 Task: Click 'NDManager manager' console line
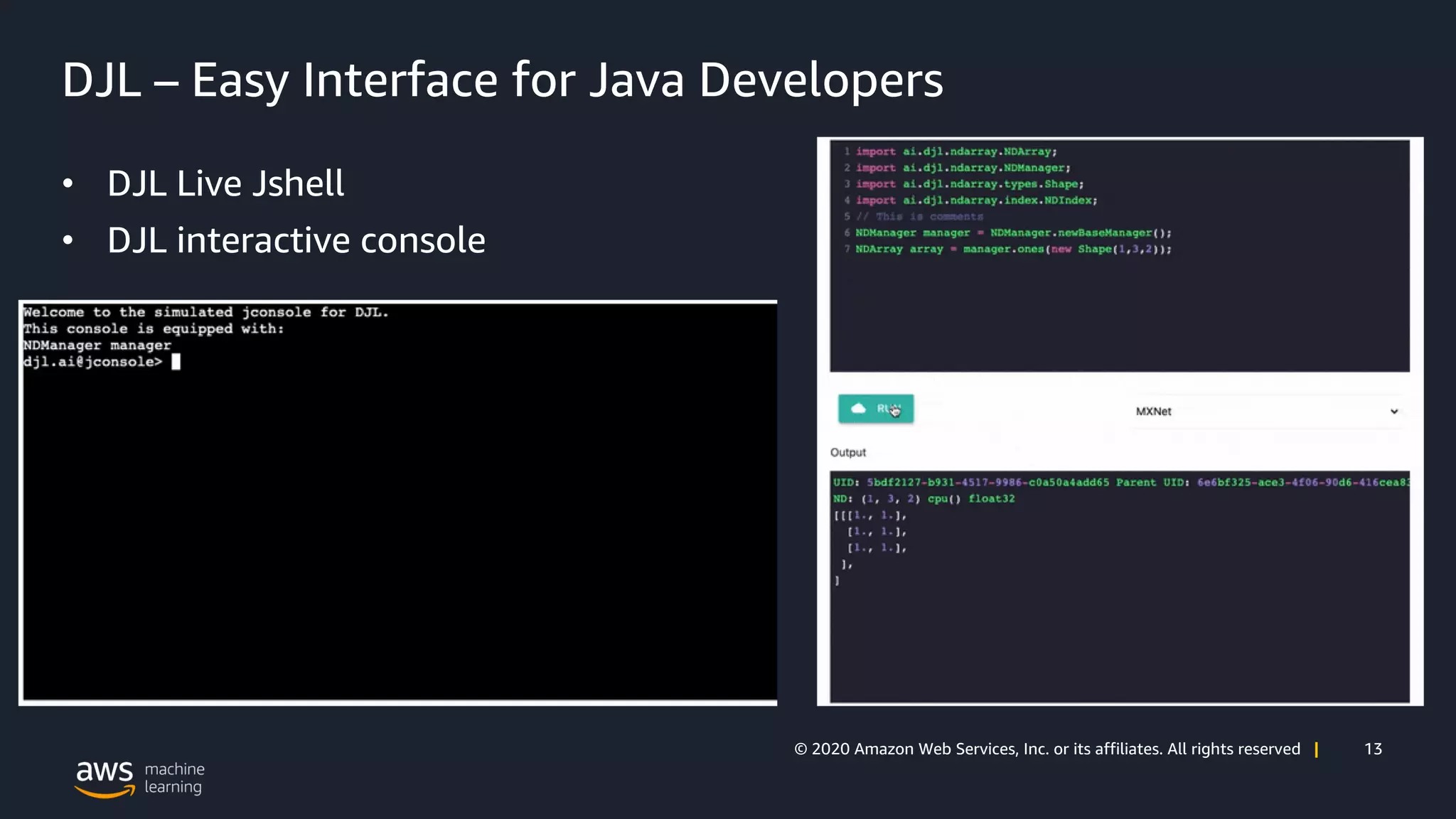97,346
